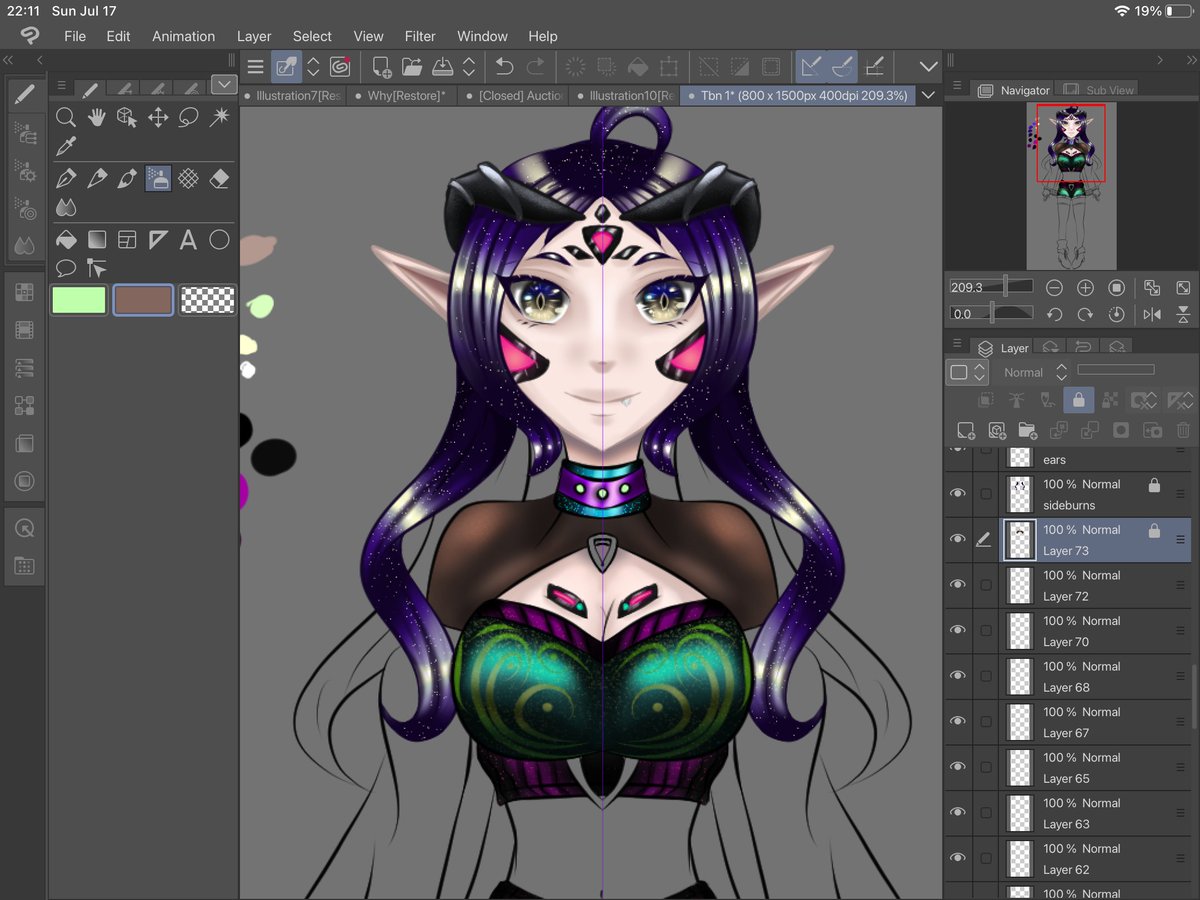Select the Hand move tool
The height and width of the screenshot is (900, 1200).
click(x=96, y=117)
